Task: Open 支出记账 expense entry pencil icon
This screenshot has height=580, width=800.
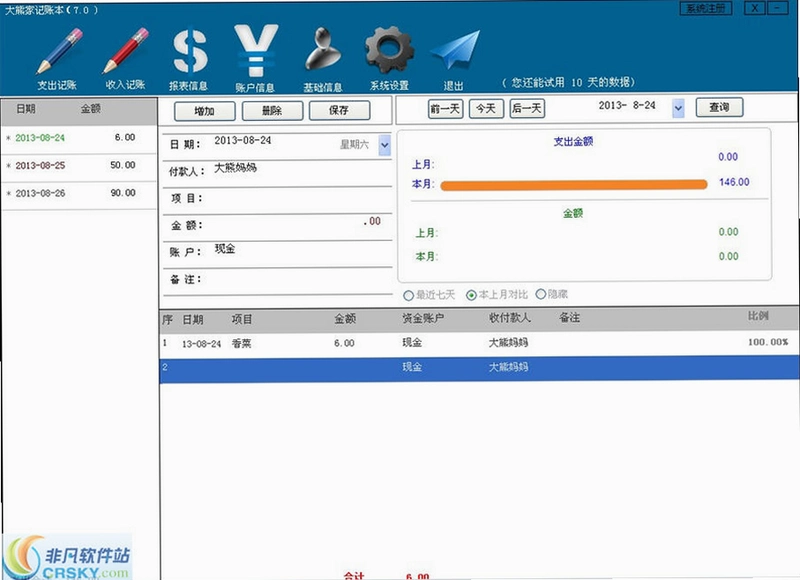Action: 59,51
